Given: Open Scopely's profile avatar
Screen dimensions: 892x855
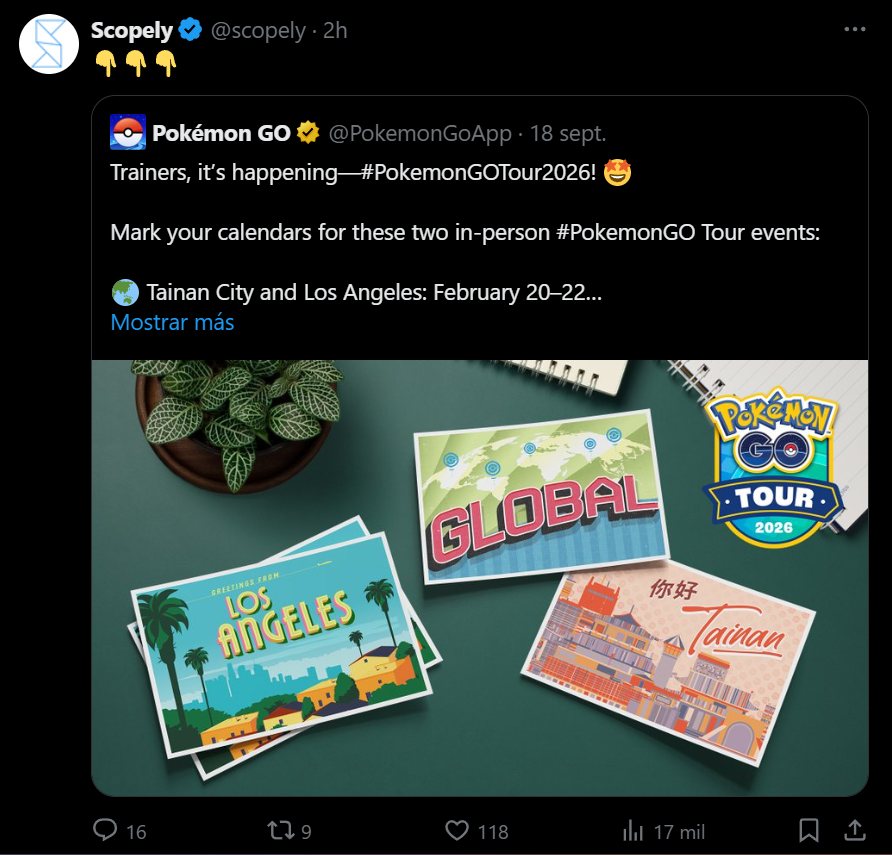Looking at the screenshot, I should point(49,44).
